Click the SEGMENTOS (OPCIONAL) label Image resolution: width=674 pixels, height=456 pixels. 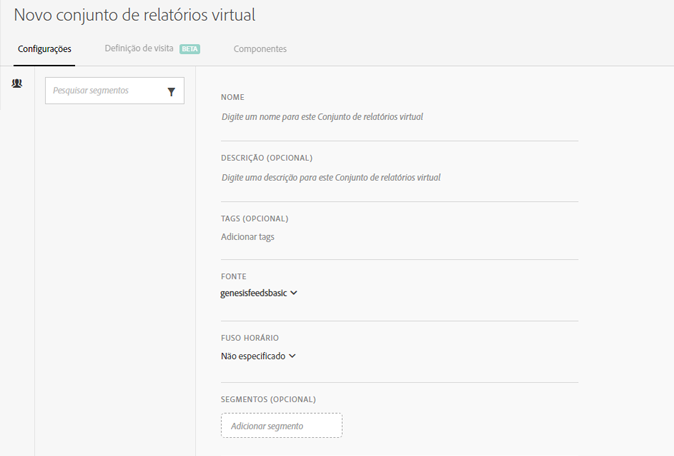(x=268, y=399)
